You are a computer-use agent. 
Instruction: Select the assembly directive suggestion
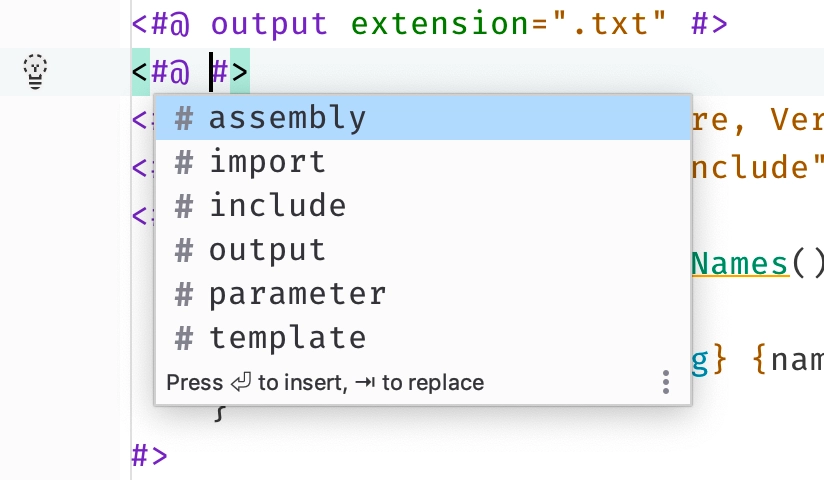(423, 118)
